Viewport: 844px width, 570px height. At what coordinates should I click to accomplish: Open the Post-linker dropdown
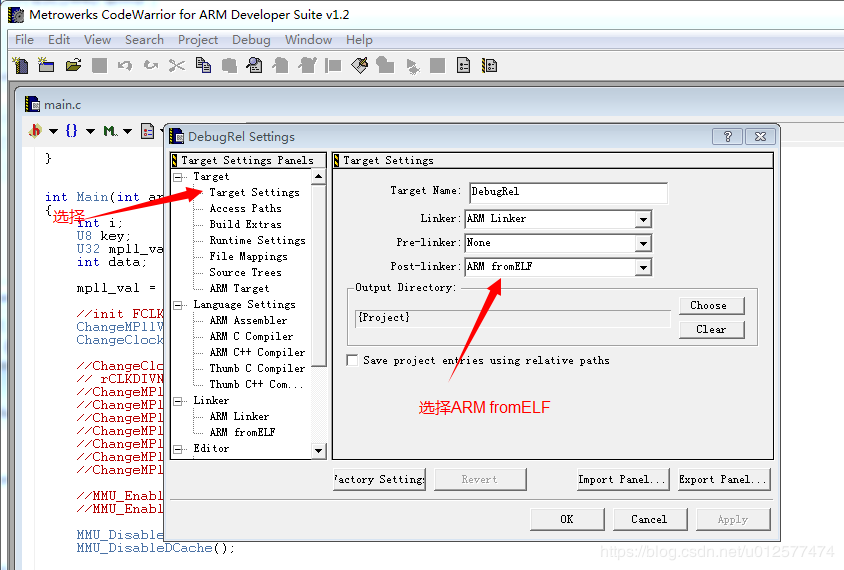point(643,267)
